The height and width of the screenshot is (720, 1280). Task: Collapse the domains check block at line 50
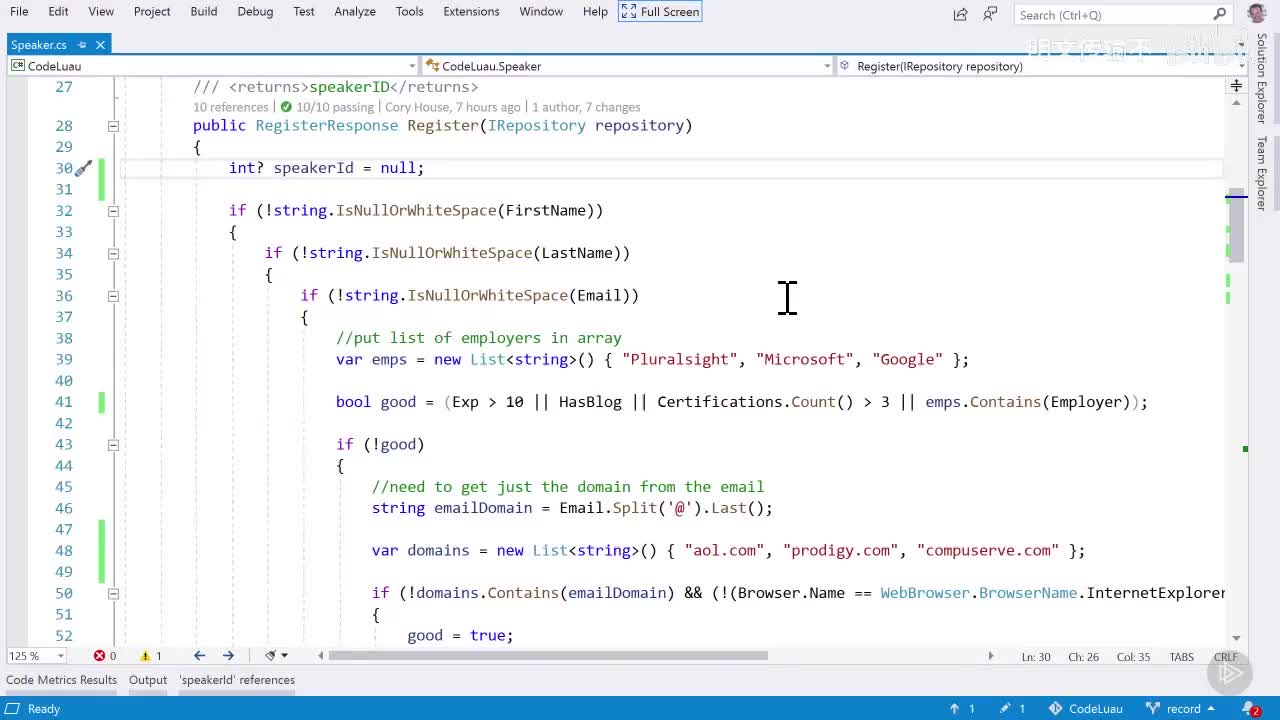(x=113, y=593)
